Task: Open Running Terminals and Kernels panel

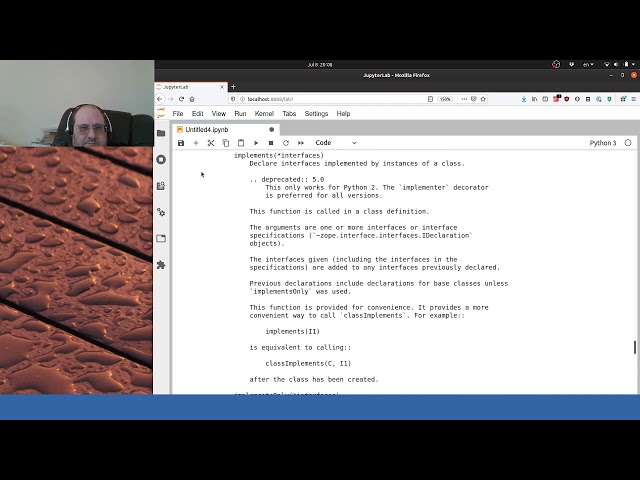Action: [161, 159]
